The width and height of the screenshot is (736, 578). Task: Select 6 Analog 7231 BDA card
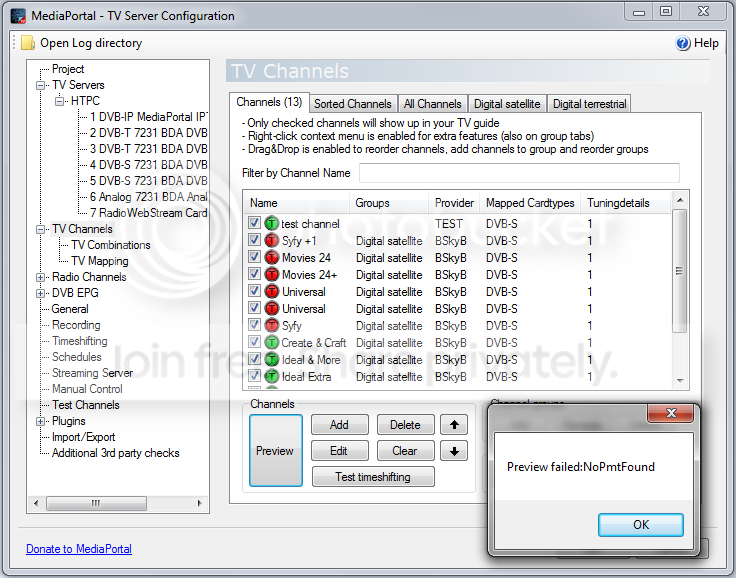[x=149, y=197]
